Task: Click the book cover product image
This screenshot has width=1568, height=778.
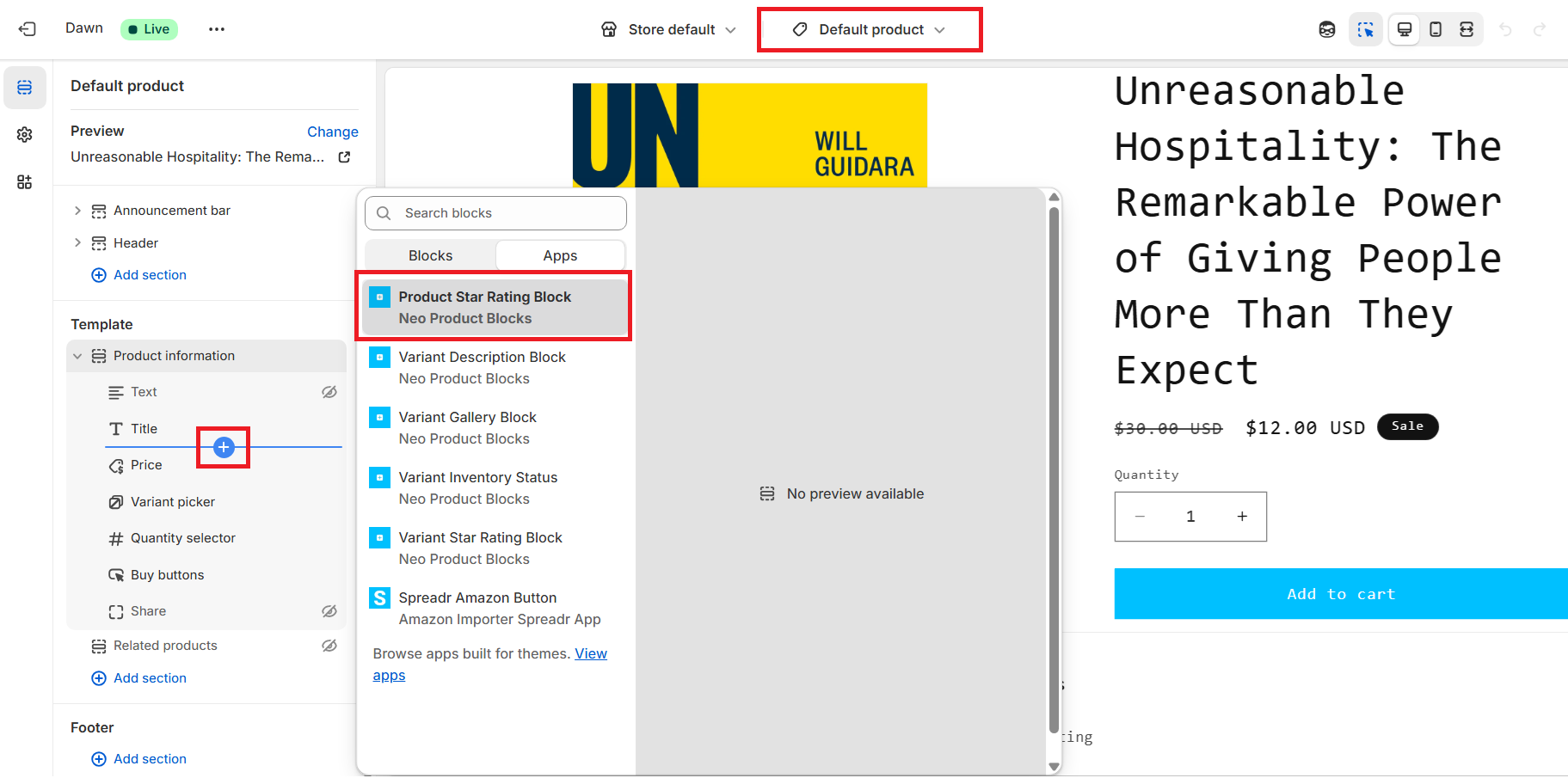Action: pyautogui.click(x=750, y=135)
